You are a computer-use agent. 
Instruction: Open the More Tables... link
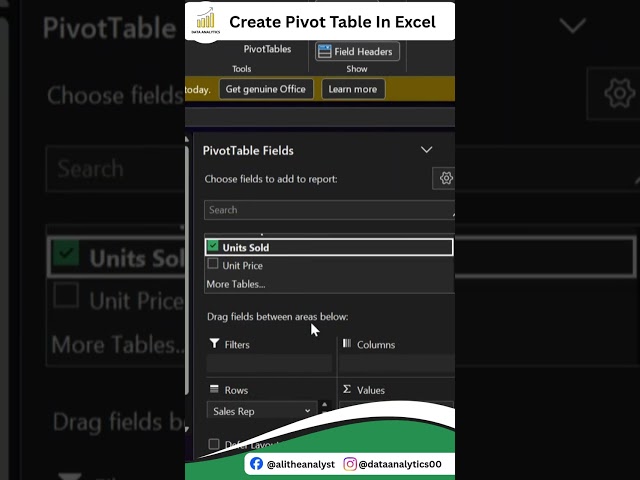(236, 284)
